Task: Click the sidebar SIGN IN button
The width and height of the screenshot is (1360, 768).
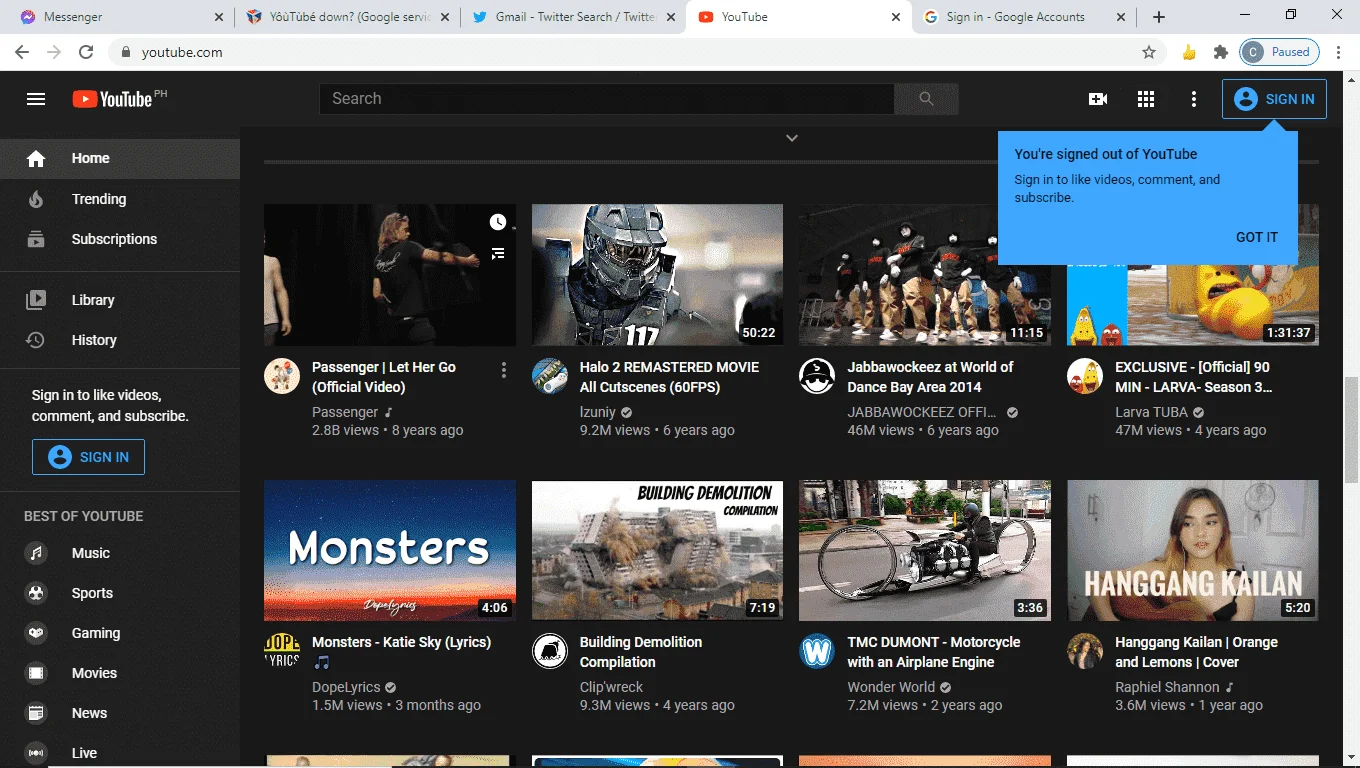Action: coord(88,457)
